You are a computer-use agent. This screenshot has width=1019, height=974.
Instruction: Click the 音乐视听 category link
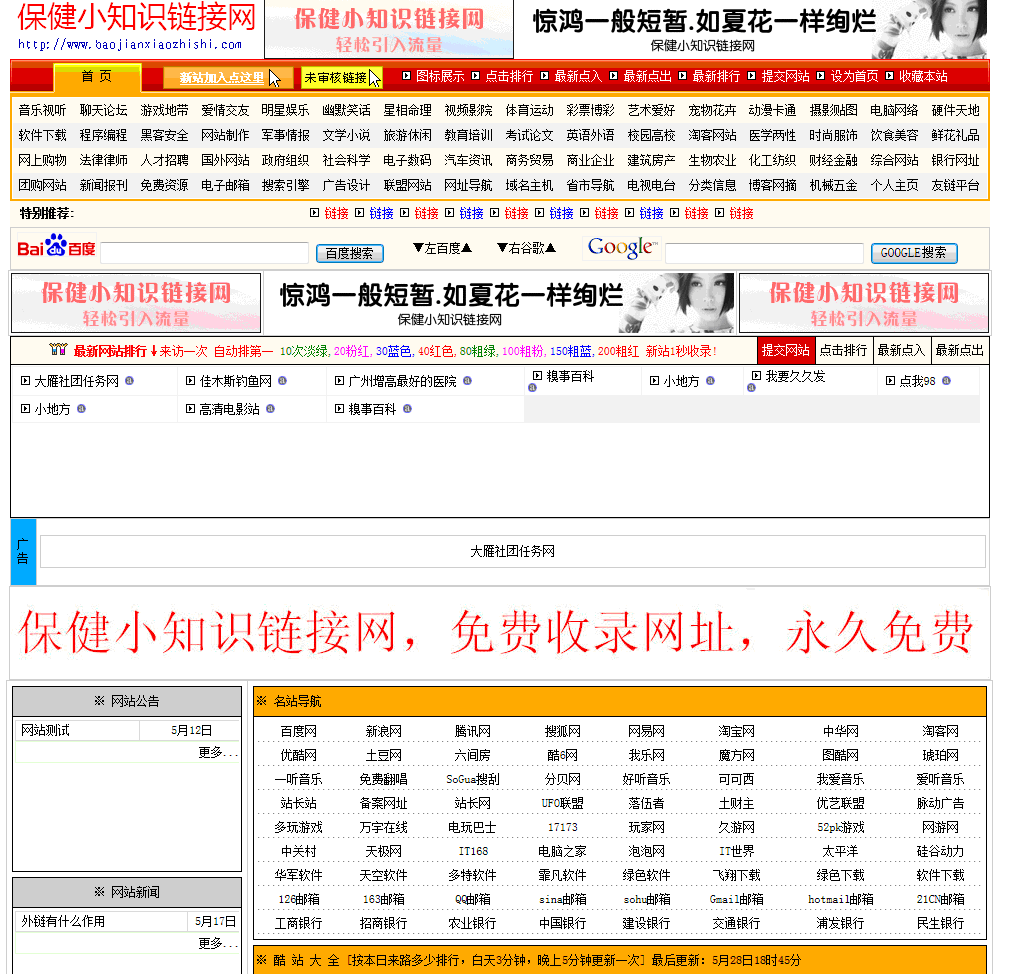(x=42, y=110)
